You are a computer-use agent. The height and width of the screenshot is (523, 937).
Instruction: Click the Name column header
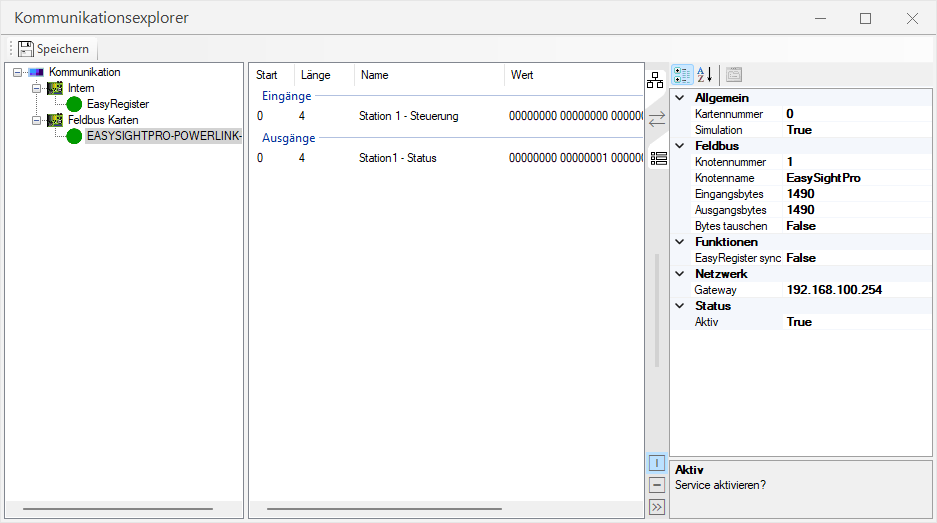375,75
